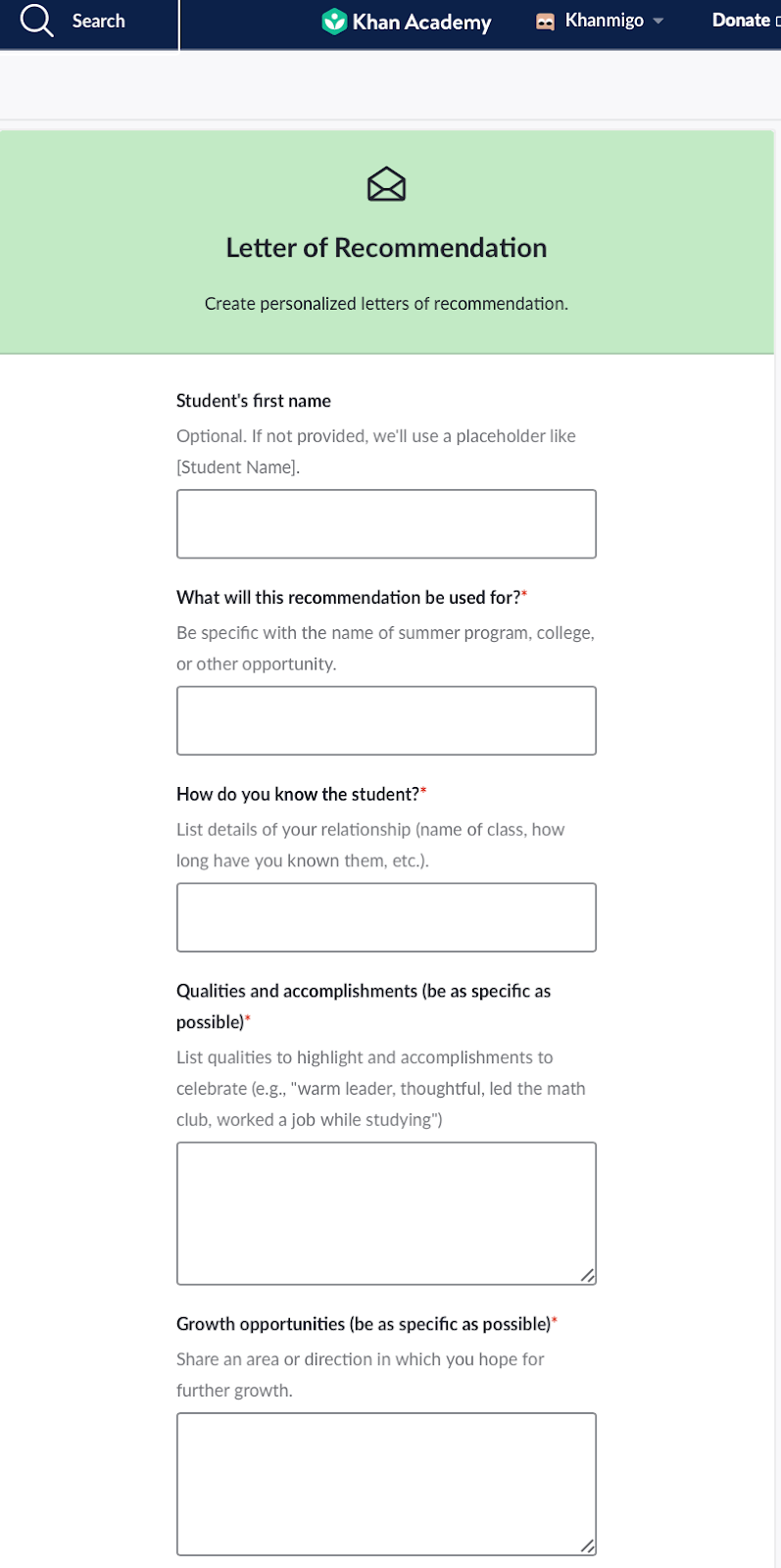Viewport: 781px width, 1568px height.
Task: Click the recommendation purpose input field
Action: 386,720
